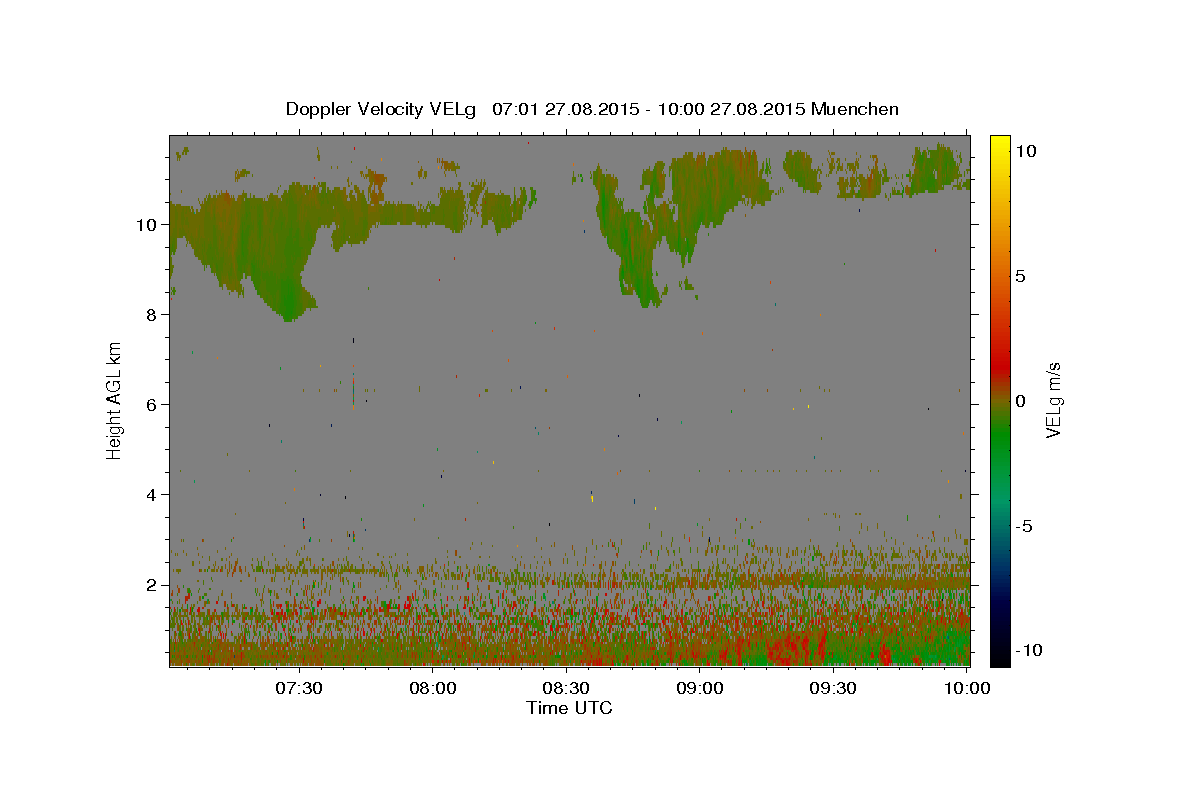Select the 07:30 time tick label
The height and width of the screenshot is (800, 1200).
click(x=298, y=689)
